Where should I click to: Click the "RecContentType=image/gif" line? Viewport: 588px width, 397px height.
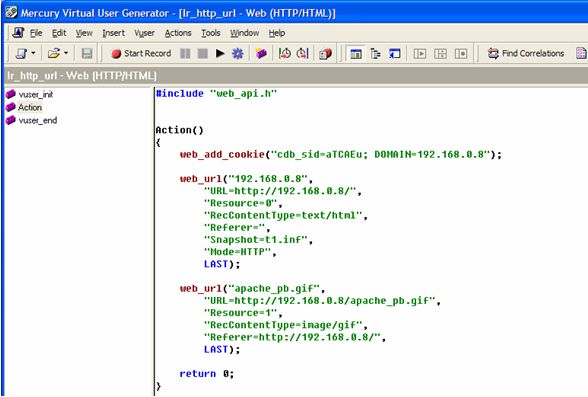(x=286, y=325)
